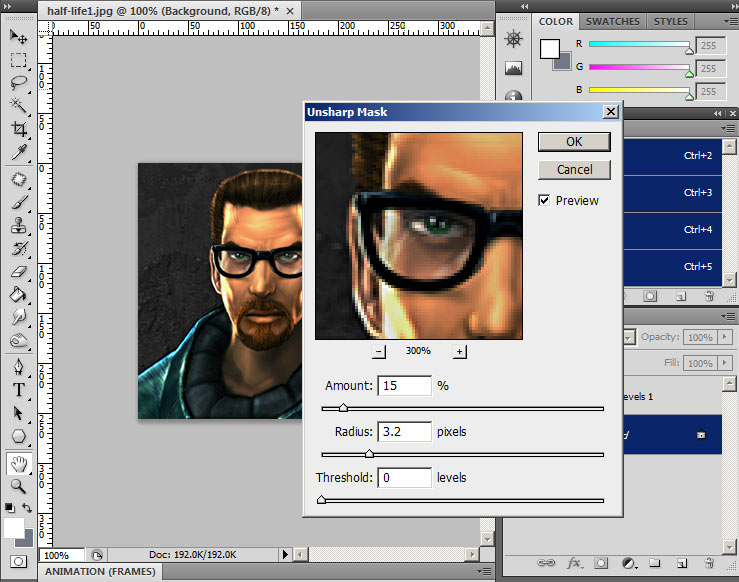Open the Layers panel options menu
The image size is (739, 582).
tap(729, 316)
